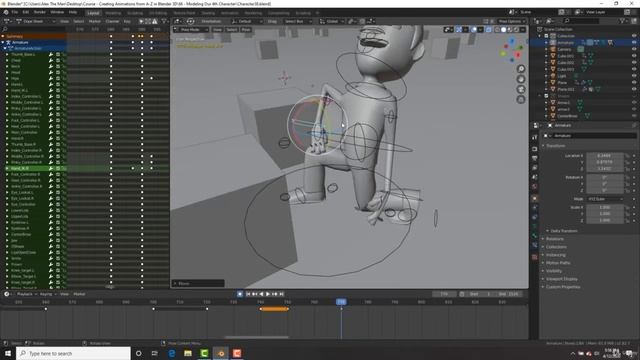Open Pose Mode dropdown in viewport
Screen dimensions: 640x360
[x=191, y=30]
